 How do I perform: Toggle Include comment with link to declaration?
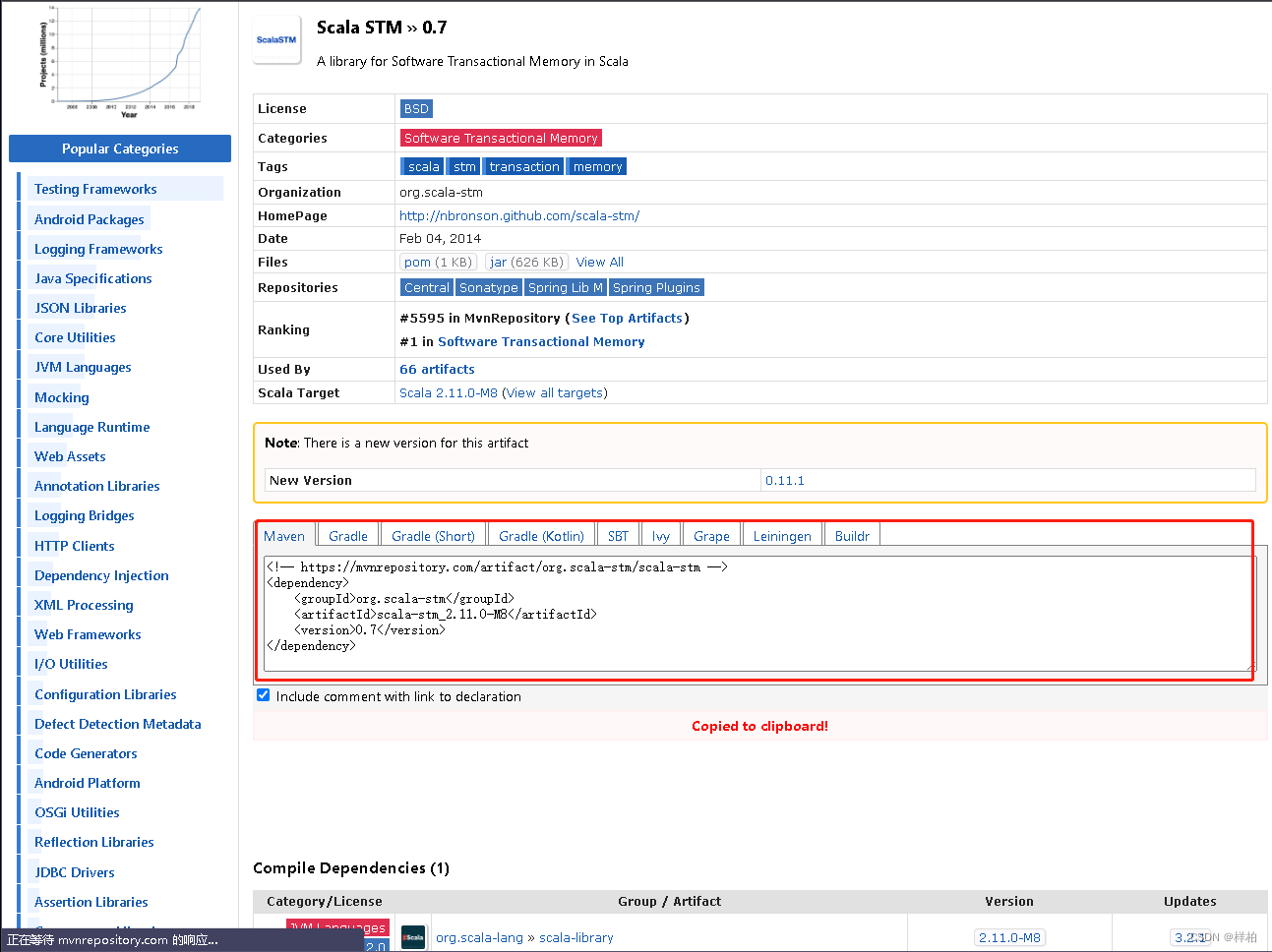[x=264, y=695]
